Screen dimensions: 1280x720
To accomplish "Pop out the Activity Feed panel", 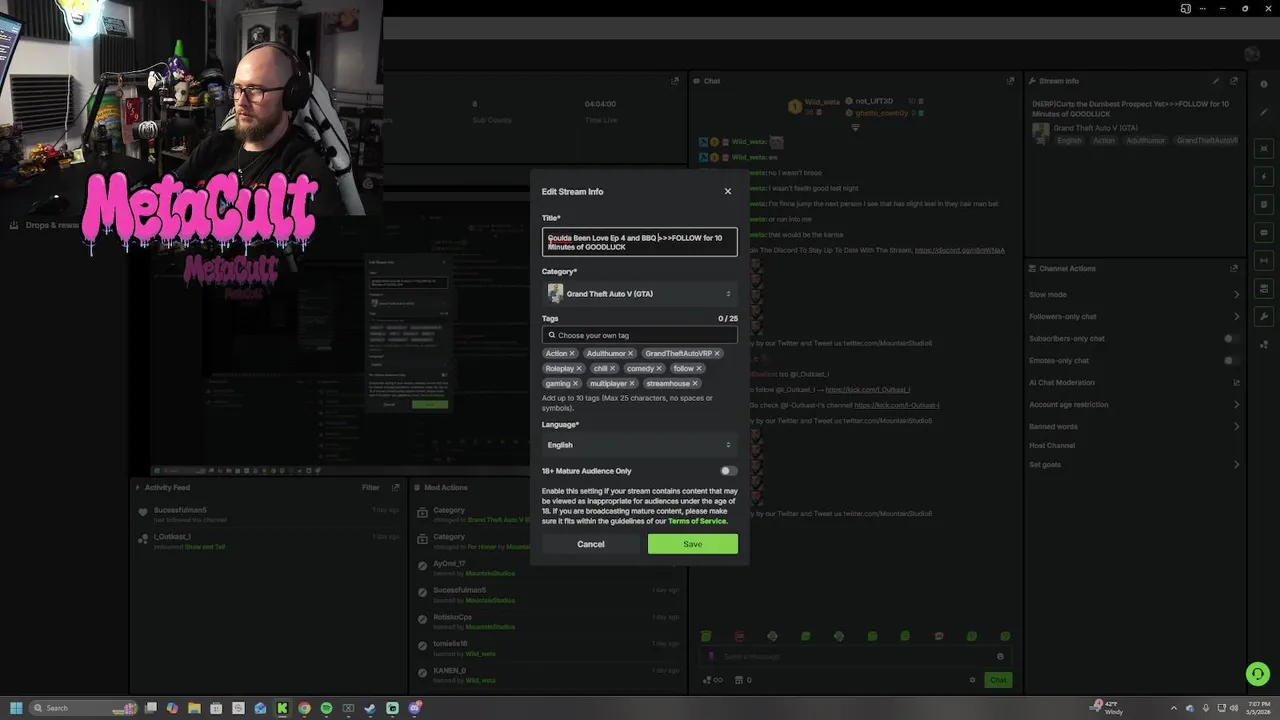I will point(396,488).
